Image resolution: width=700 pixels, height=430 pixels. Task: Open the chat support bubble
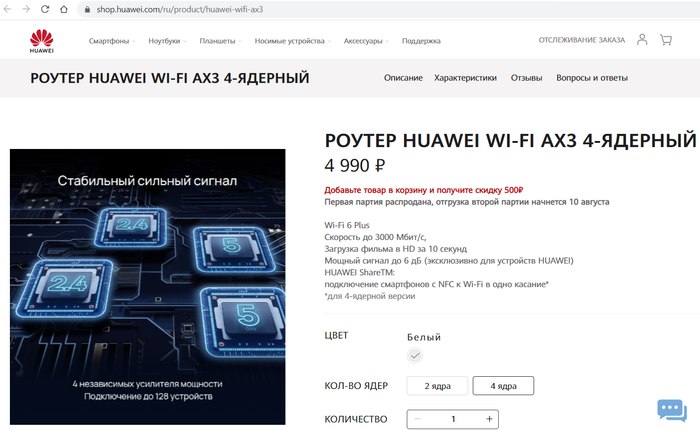point(671,410)
